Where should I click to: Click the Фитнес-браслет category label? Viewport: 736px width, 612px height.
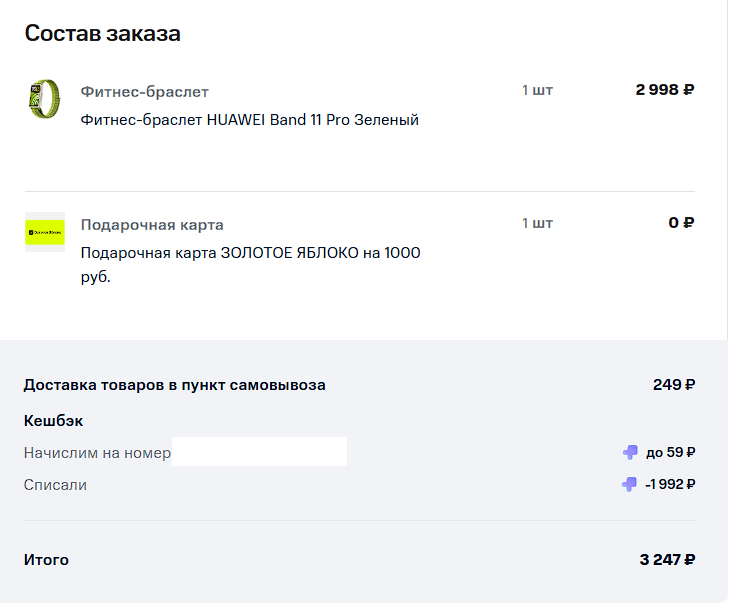[x=144, y=92]
